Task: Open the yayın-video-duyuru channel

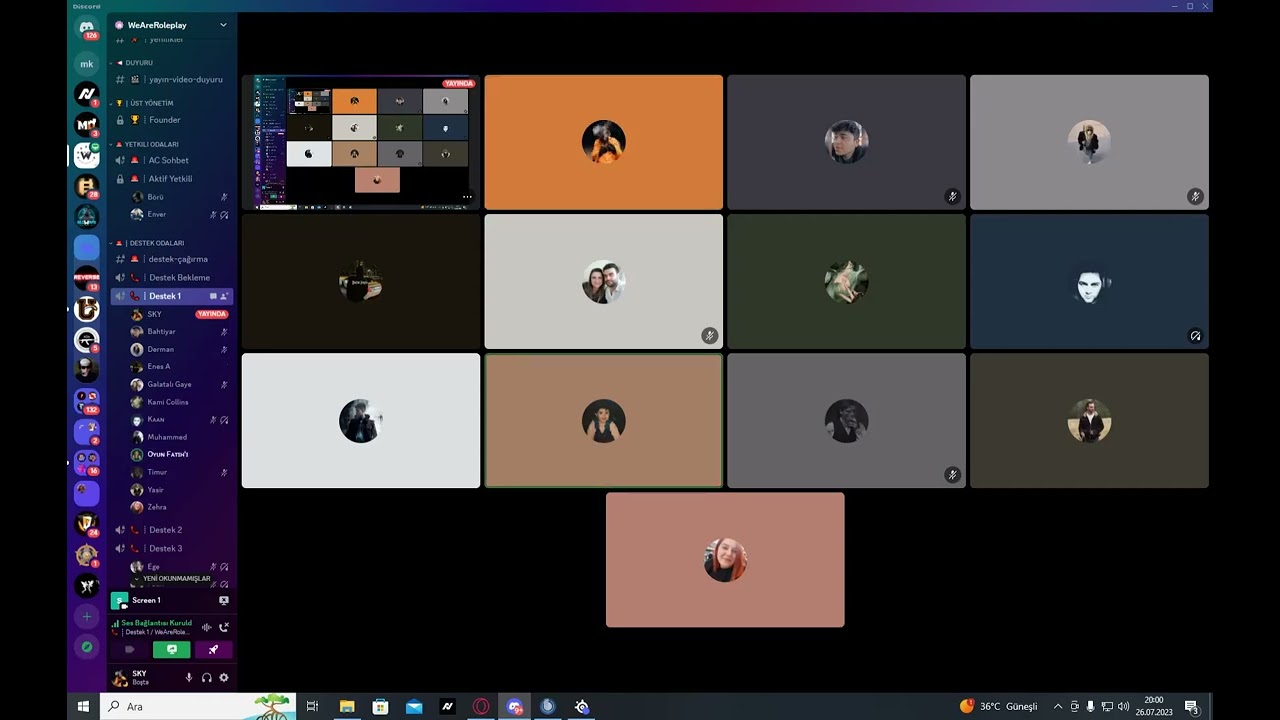Action: tap(172, 79)
